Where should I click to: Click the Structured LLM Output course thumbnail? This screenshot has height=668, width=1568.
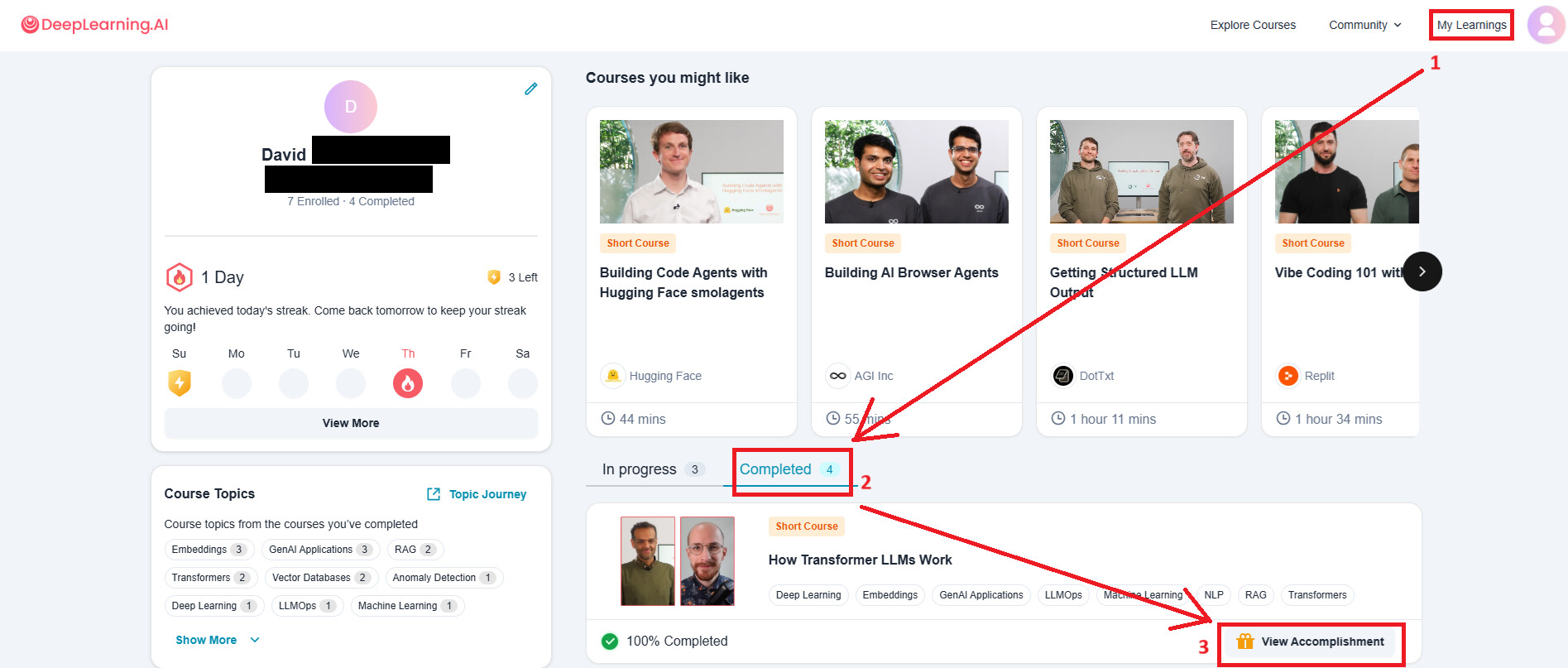pos(1142,171)
